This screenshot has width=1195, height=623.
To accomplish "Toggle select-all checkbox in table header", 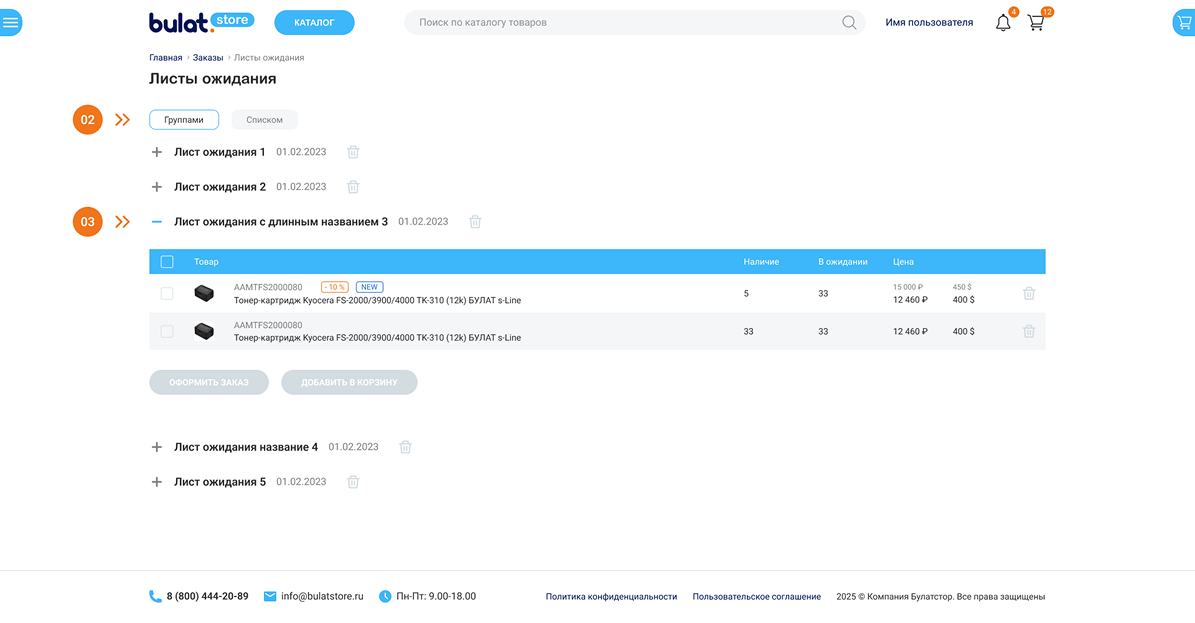I will click(x=167, y=262).
